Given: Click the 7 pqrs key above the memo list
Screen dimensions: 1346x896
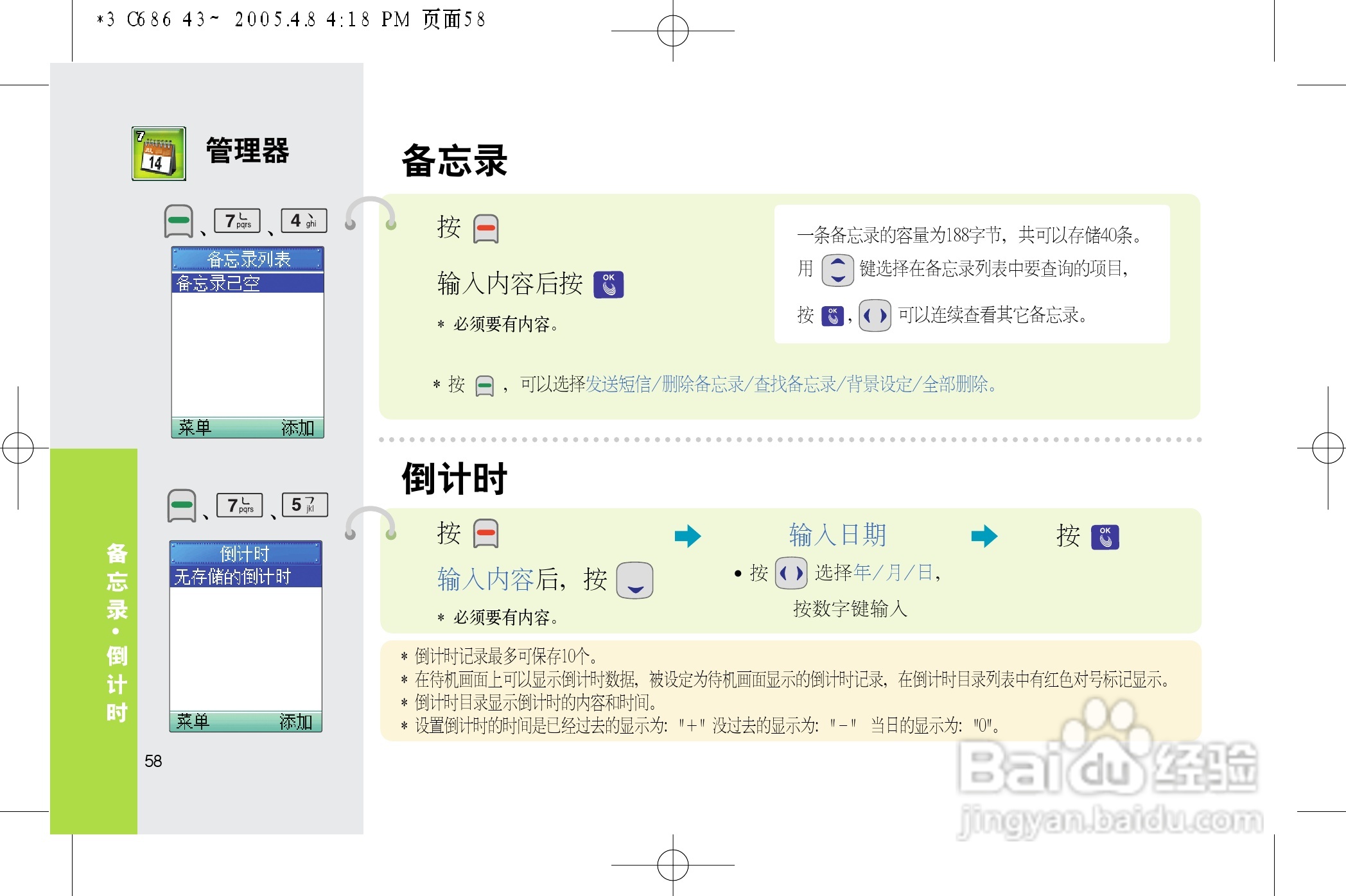Looking at the screenshot, I should click(x=237, y=221).
